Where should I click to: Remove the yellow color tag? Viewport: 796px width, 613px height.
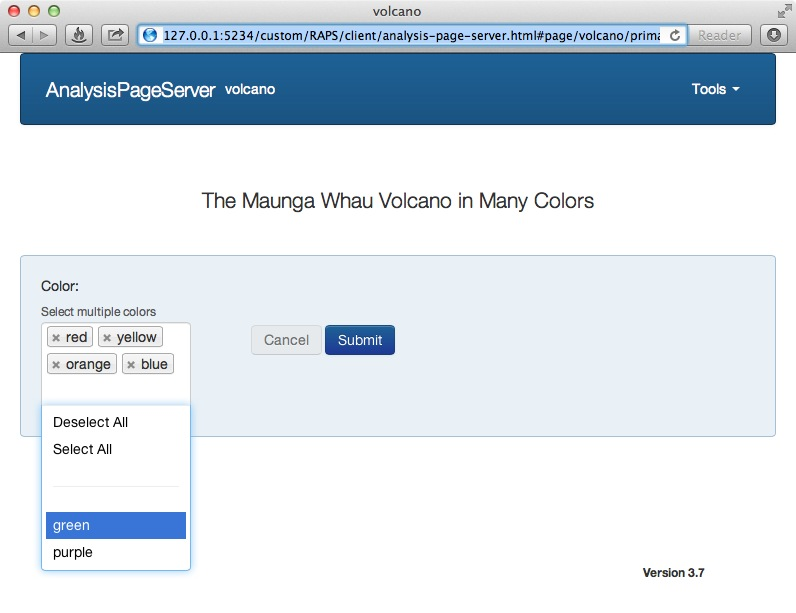coord(107,338)
